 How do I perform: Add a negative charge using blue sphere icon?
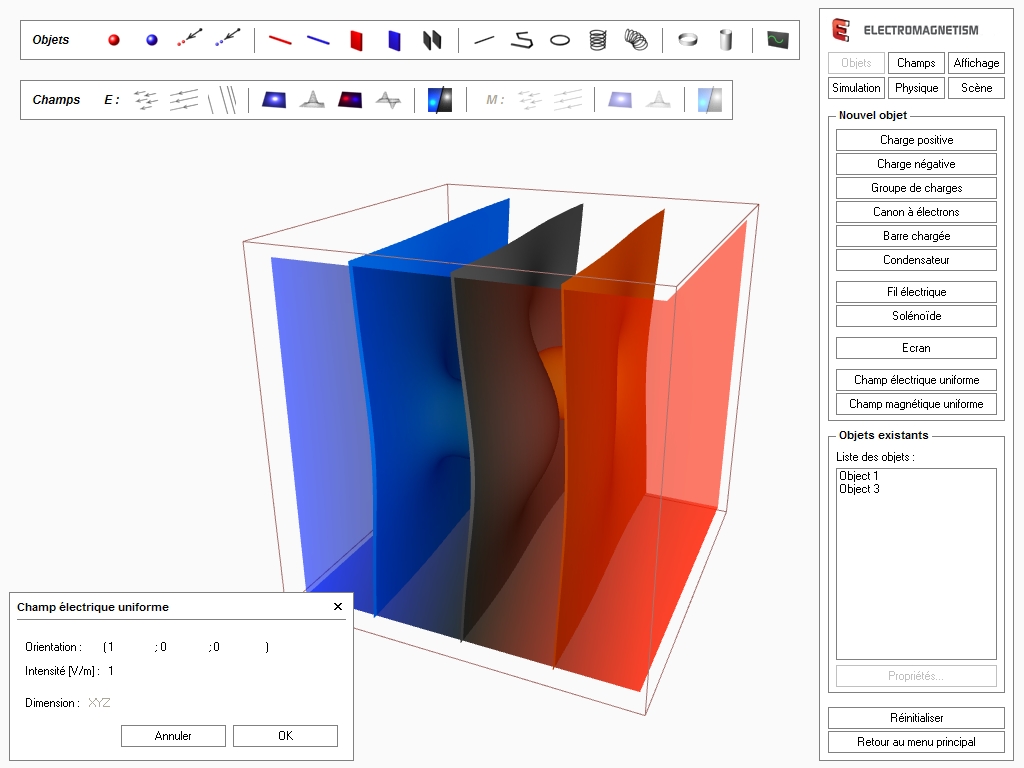click(x=152, y=40)
